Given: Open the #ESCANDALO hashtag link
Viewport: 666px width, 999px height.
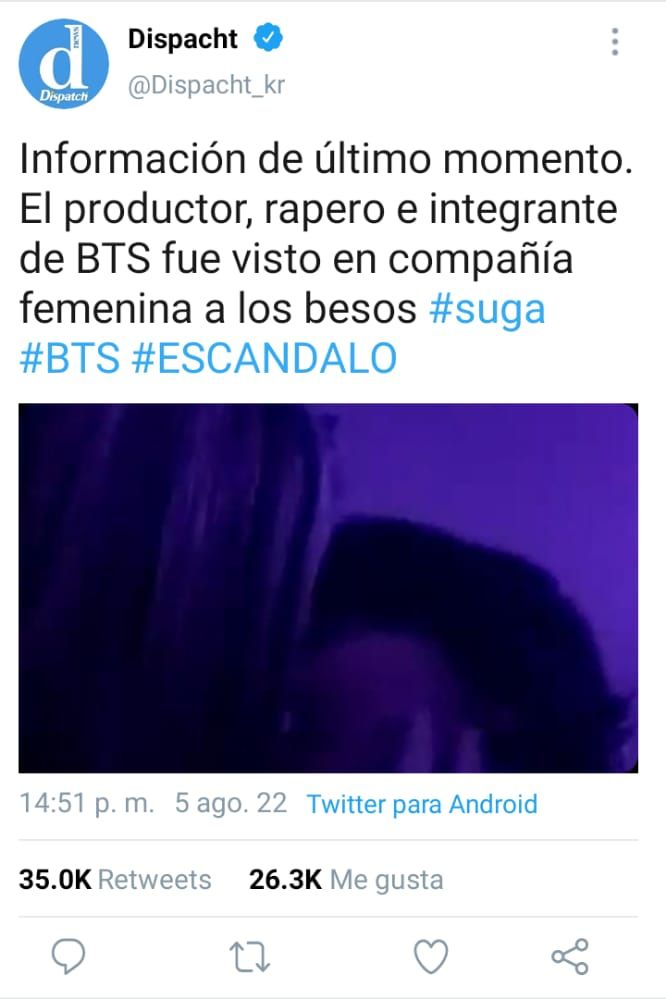Looking at the screenshot, I should coord(264,358).
